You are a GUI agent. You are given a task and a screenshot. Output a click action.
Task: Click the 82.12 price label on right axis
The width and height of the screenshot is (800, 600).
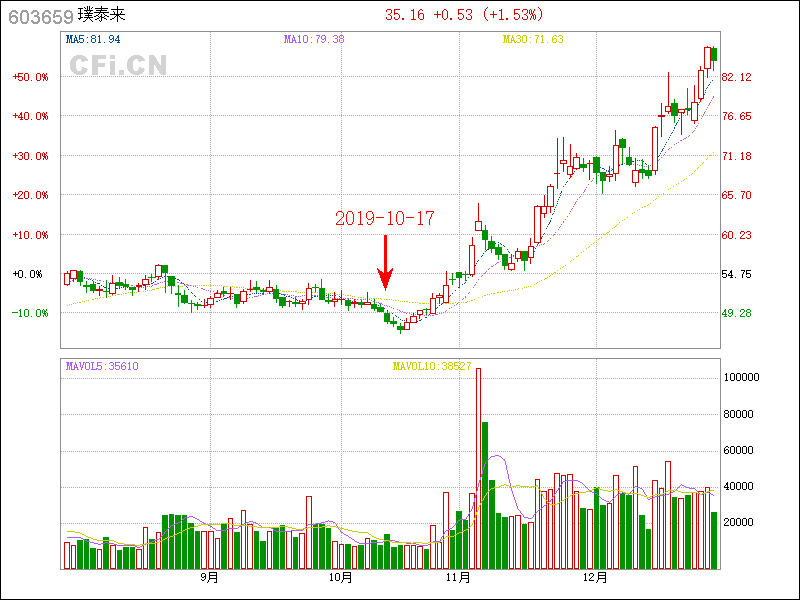coord(737,78)
